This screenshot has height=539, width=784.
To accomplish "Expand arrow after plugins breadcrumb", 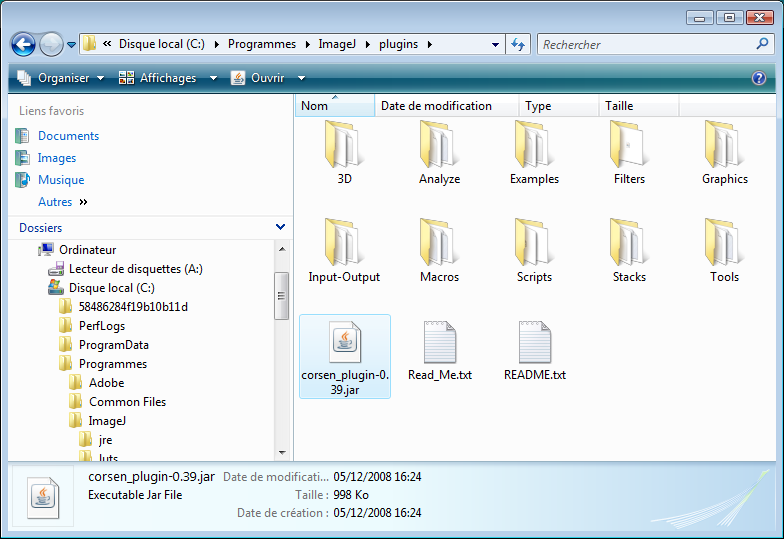I will 430,44.
